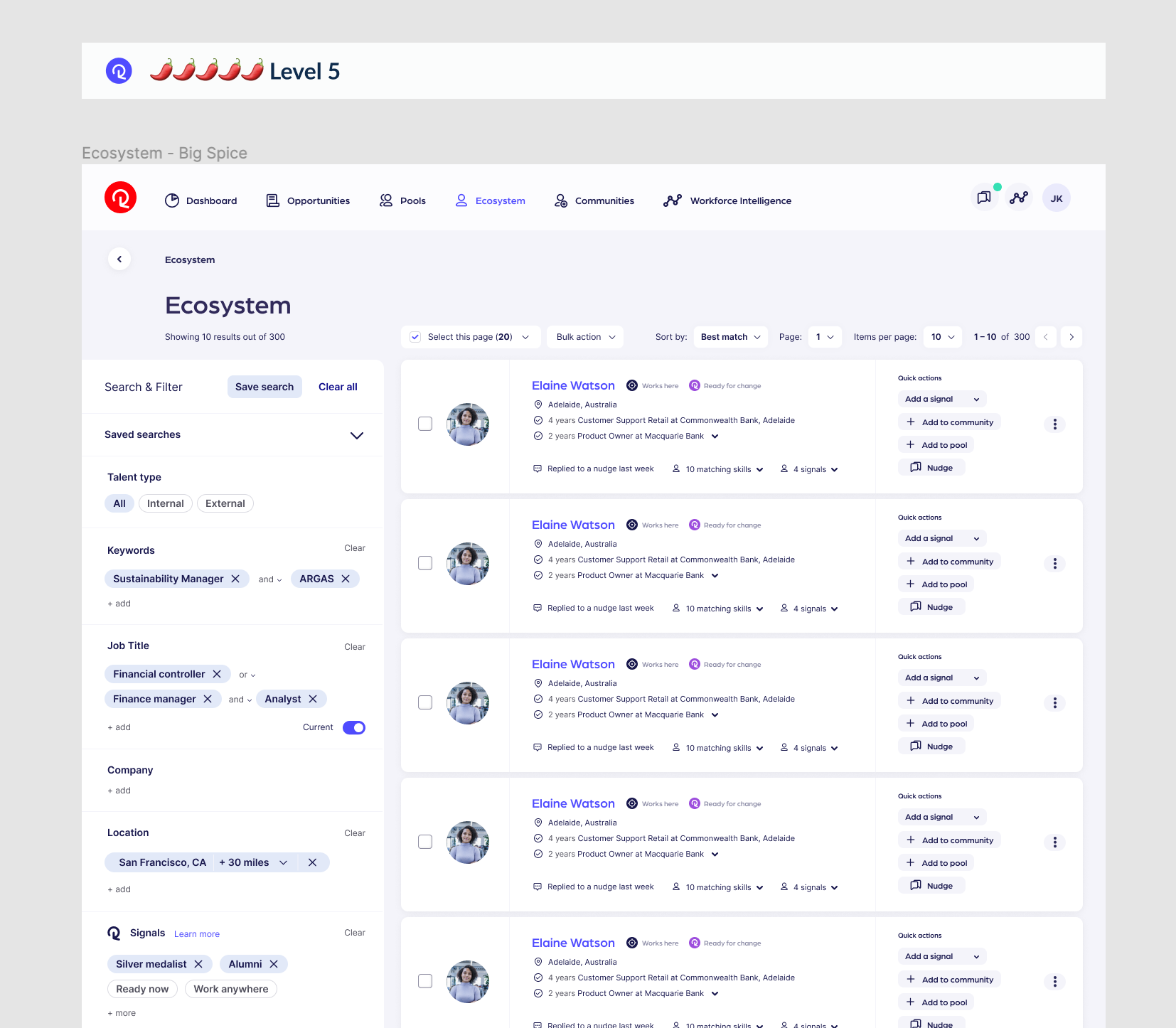Open the Page number dropdown
1176x1028 pixels.
coord(825,337)
